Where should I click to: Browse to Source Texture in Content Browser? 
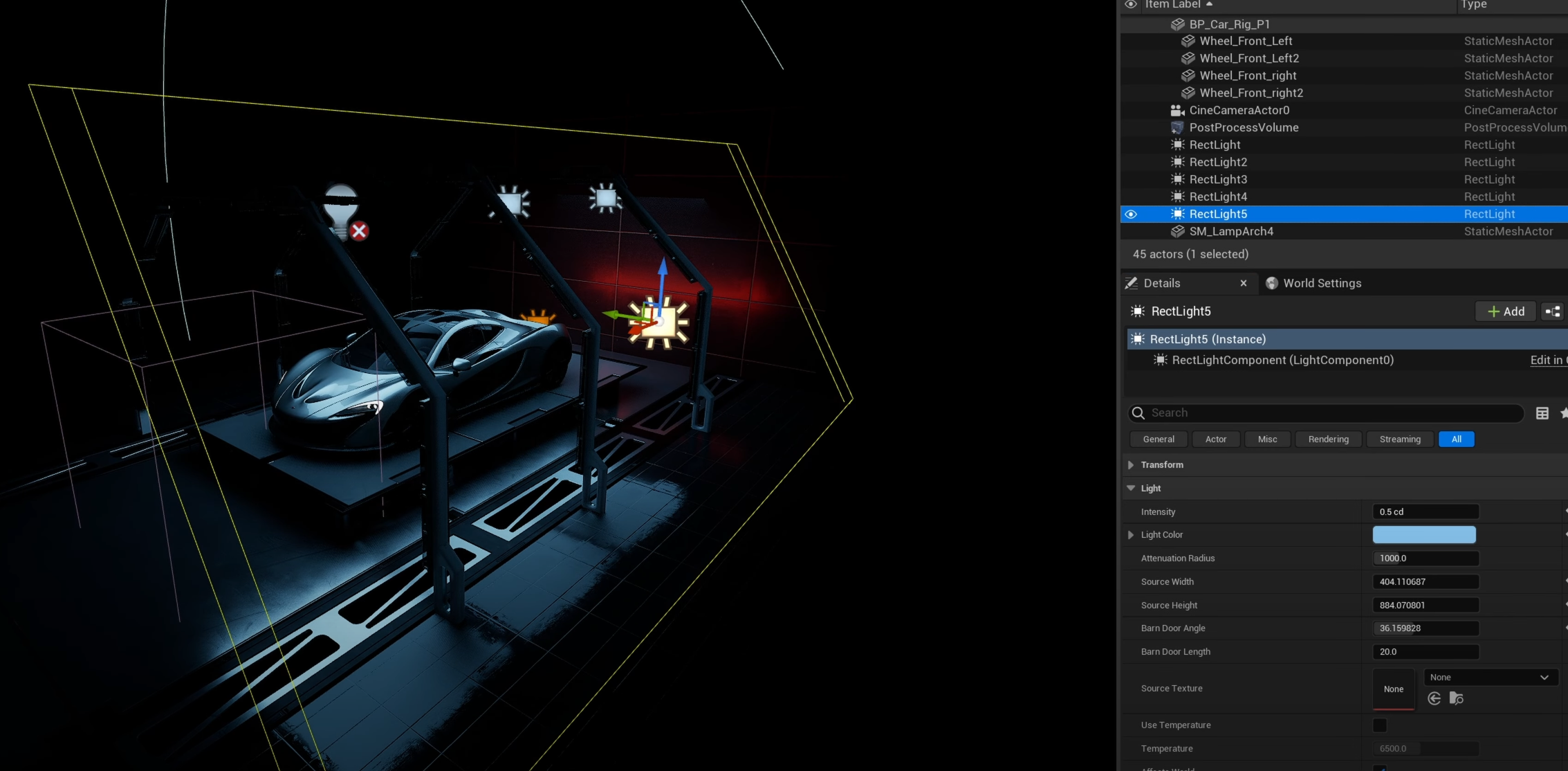pyautogui.click(x=1456, y=698)
